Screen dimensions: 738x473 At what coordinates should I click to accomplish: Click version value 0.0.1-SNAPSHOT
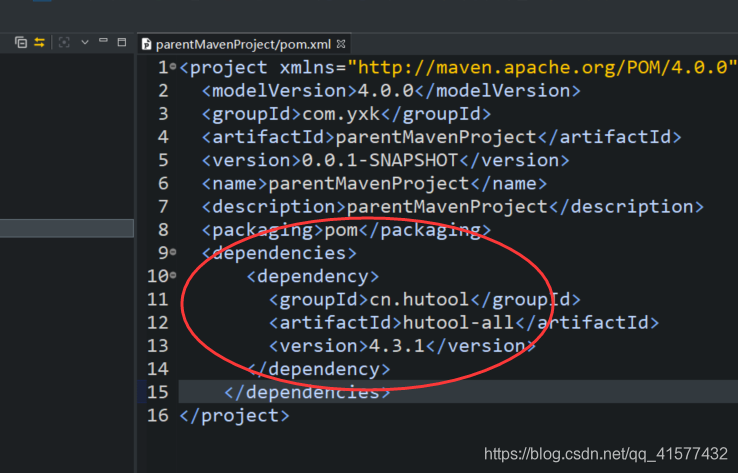tap(380, 160)
